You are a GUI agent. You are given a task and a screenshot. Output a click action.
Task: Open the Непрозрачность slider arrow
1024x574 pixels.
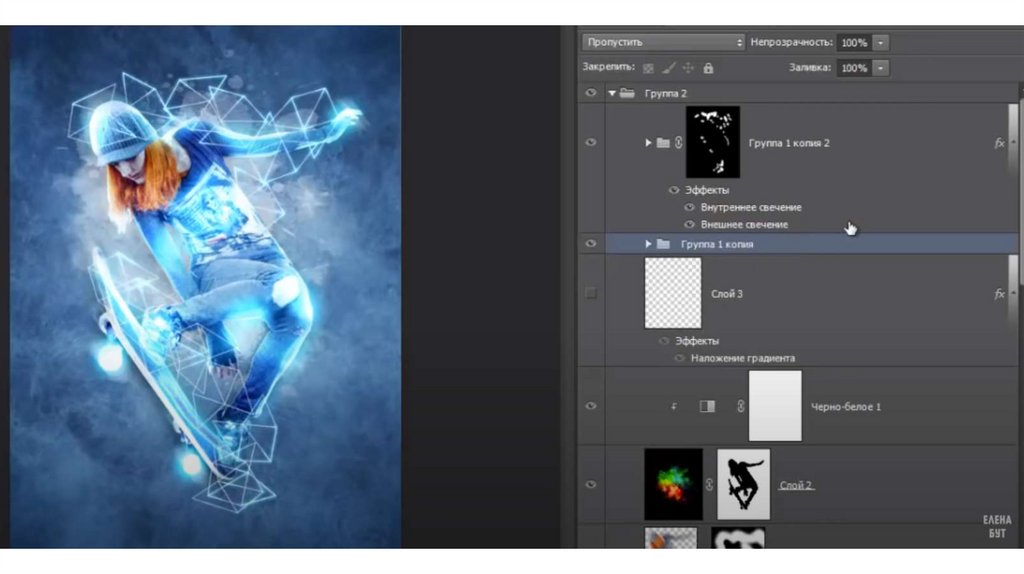tap(880, 42)
